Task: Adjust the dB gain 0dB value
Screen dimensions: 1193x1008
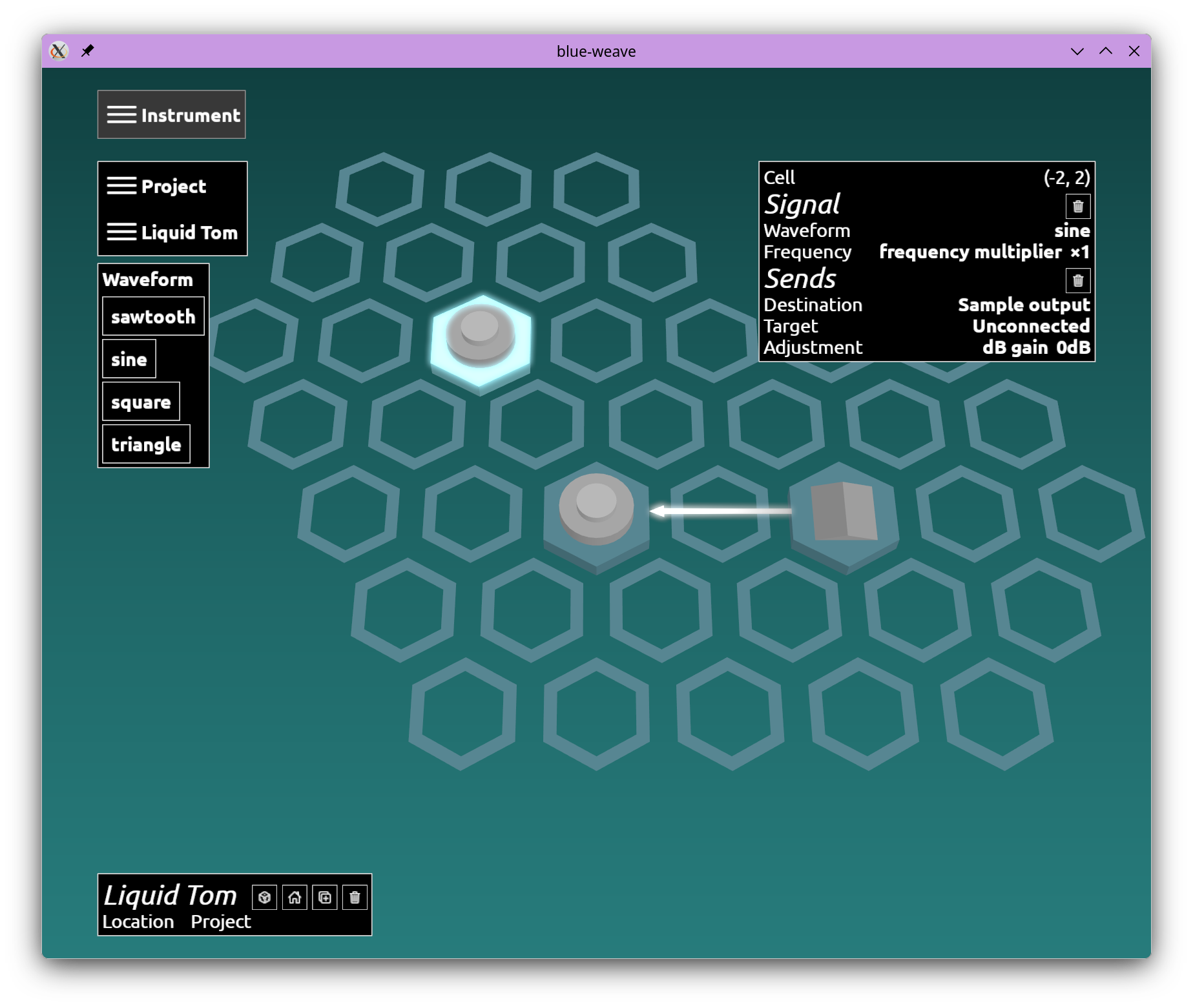Action: pos(1036,347)
